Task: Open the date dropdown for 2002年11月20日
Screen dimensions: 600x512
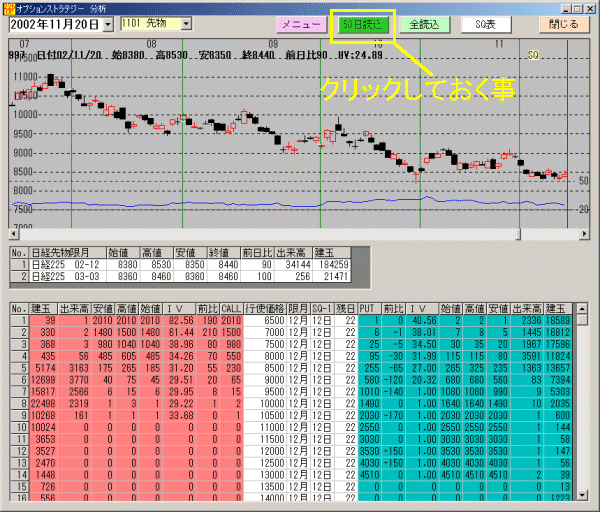Action: click(109, 25)
